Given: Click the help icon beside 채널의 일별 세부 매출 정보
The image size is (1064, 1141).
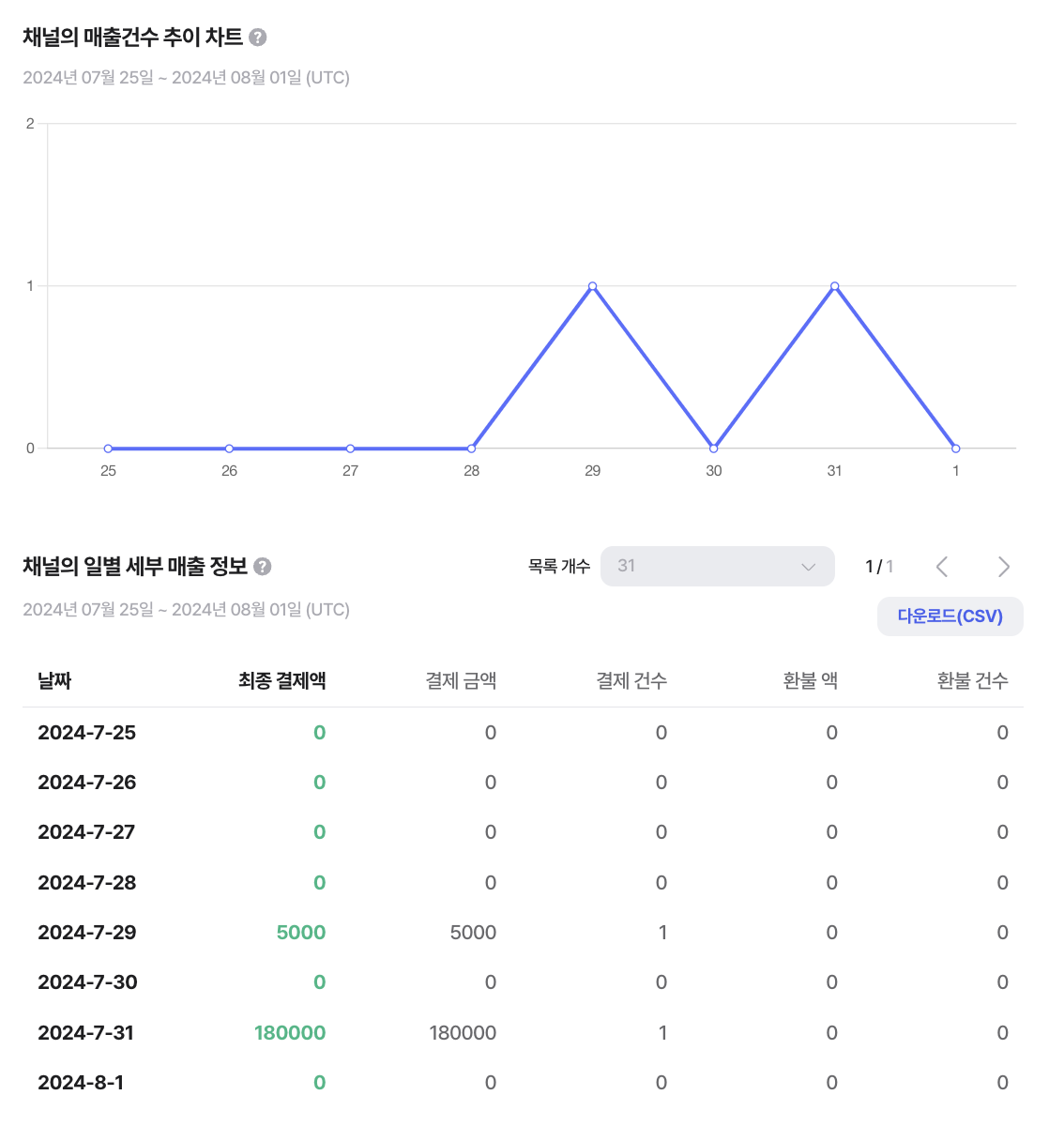Looking at the screenshot, I should 263,567.
